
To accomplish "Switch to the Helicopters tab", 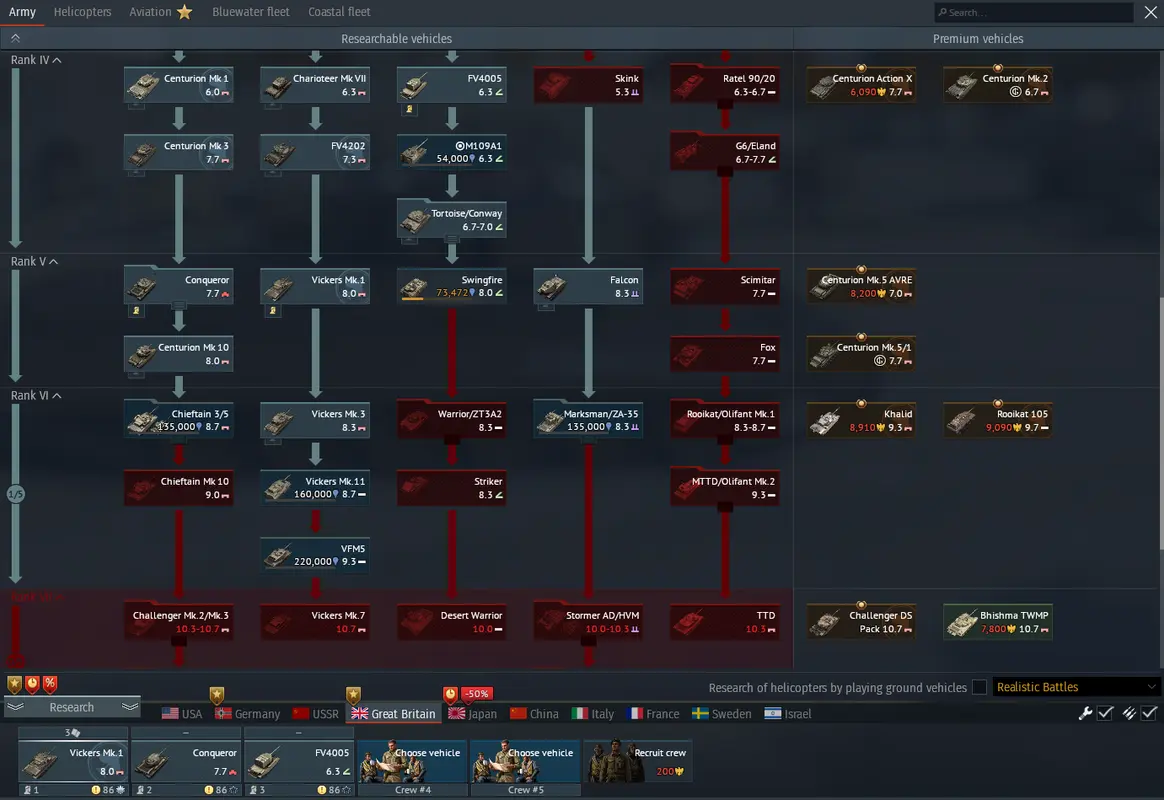I will coord(83,12).
